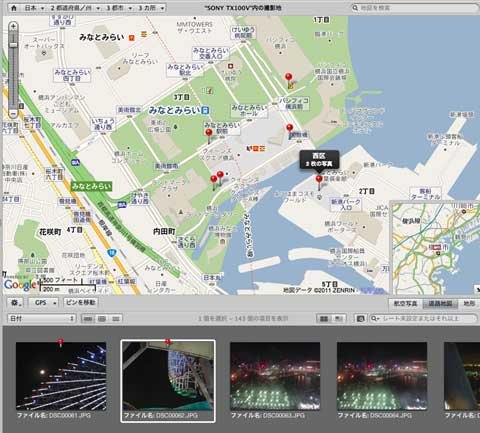Image resolution: width=480 pixels, height=433 pixels.
Task: Zoom out with the map minus button
Action: pyautogui.click(x=13, y=114)
